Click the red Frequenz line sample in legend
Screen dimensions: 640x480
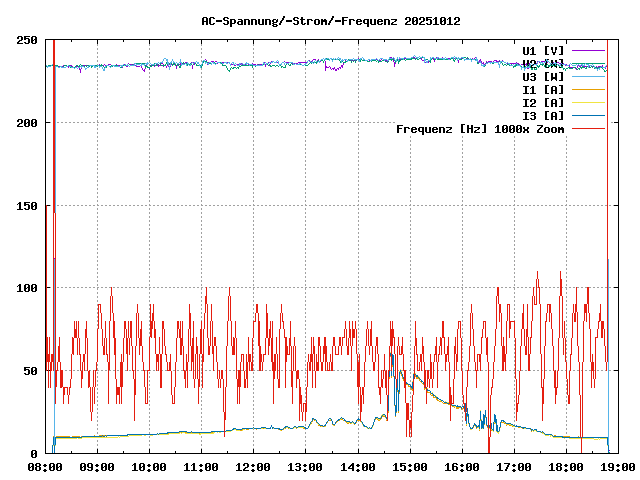point(588,128)
